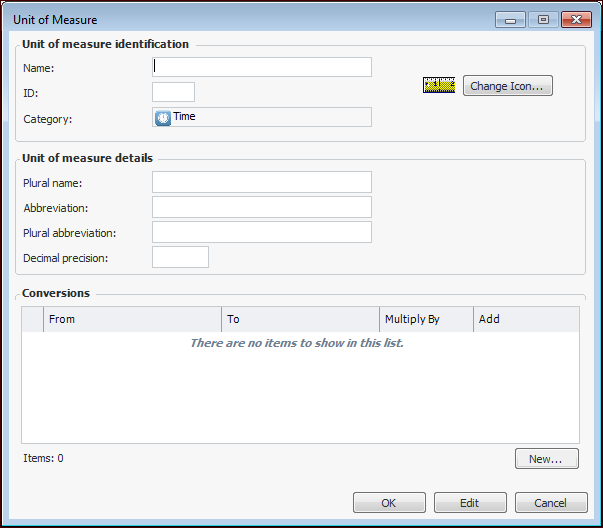Image resolution: width=603 pixels, height=528 pixels.
Task: Confirm dialog with OK button
Action: pos(389,502)
